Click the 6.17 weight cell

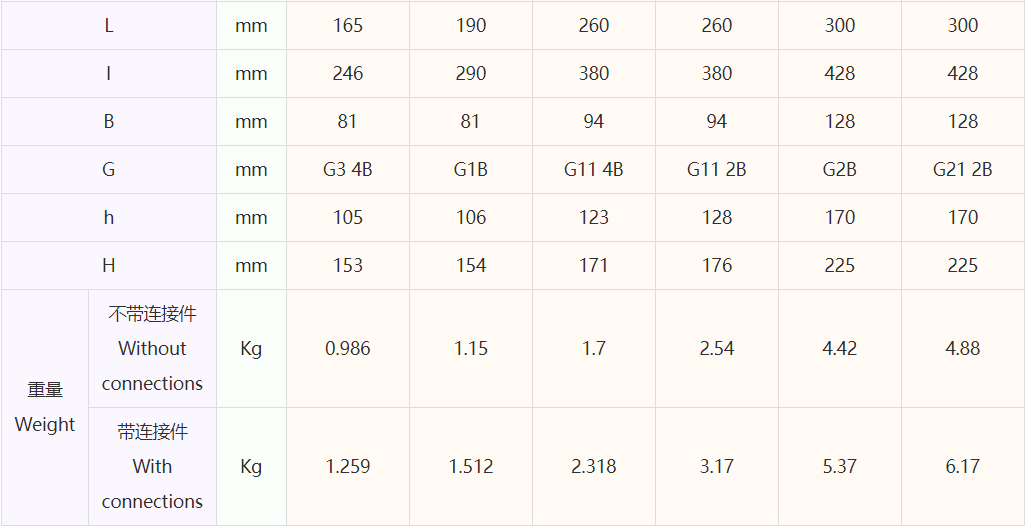coord(963,467)
